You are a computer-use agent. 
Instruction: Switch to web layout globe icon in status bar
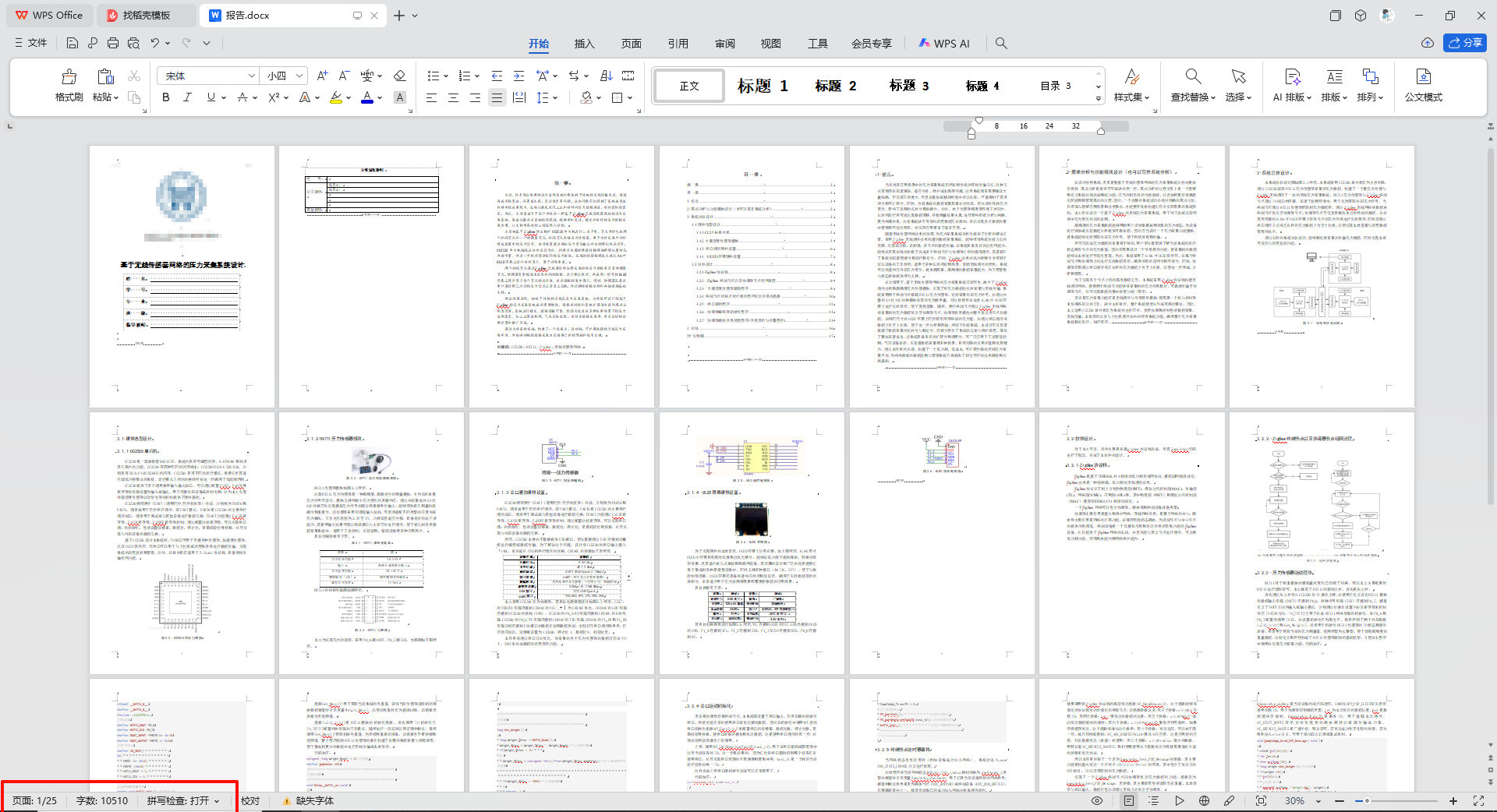click(x=1204, y=800)
